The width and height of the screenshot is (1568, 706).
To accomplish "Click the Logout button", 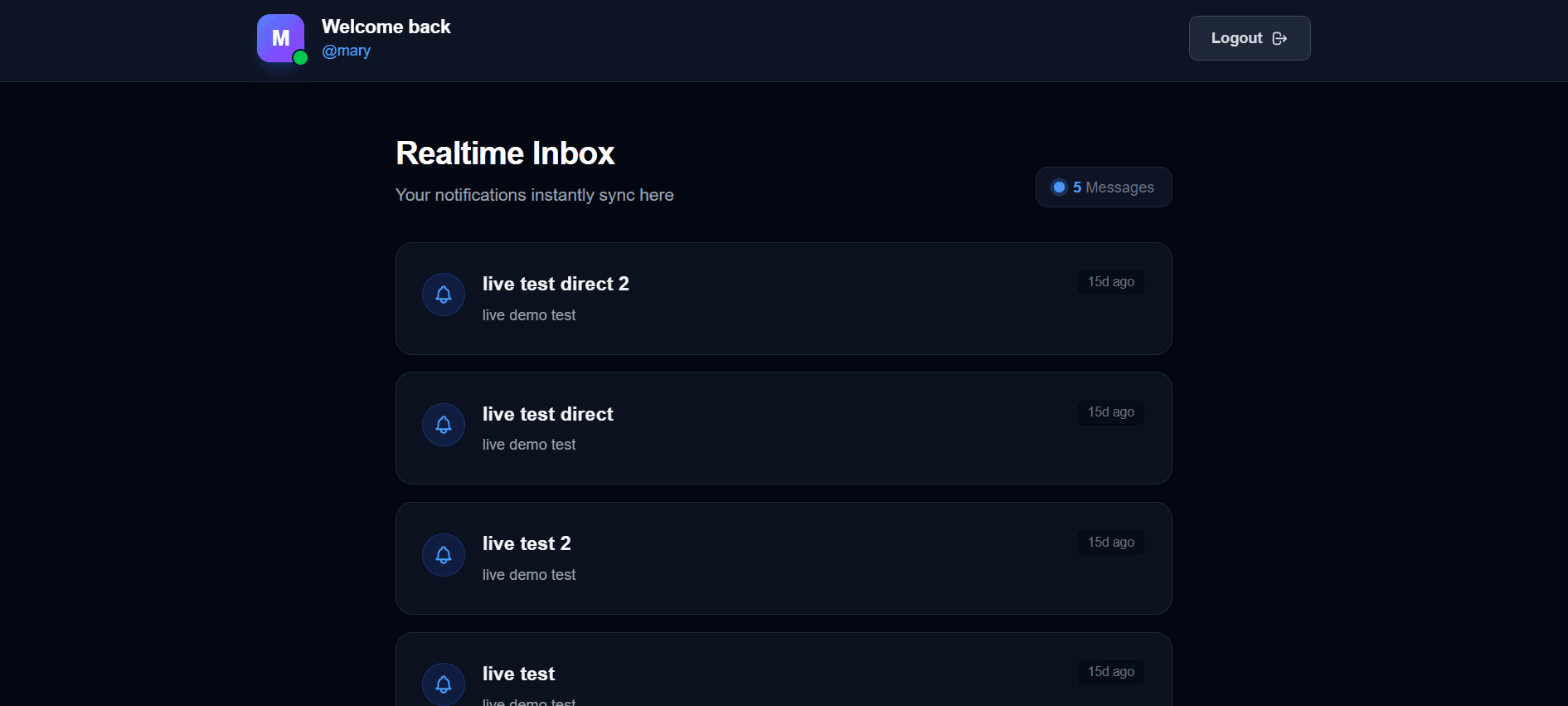I will pyautogui.click(x=1250, y=38).
